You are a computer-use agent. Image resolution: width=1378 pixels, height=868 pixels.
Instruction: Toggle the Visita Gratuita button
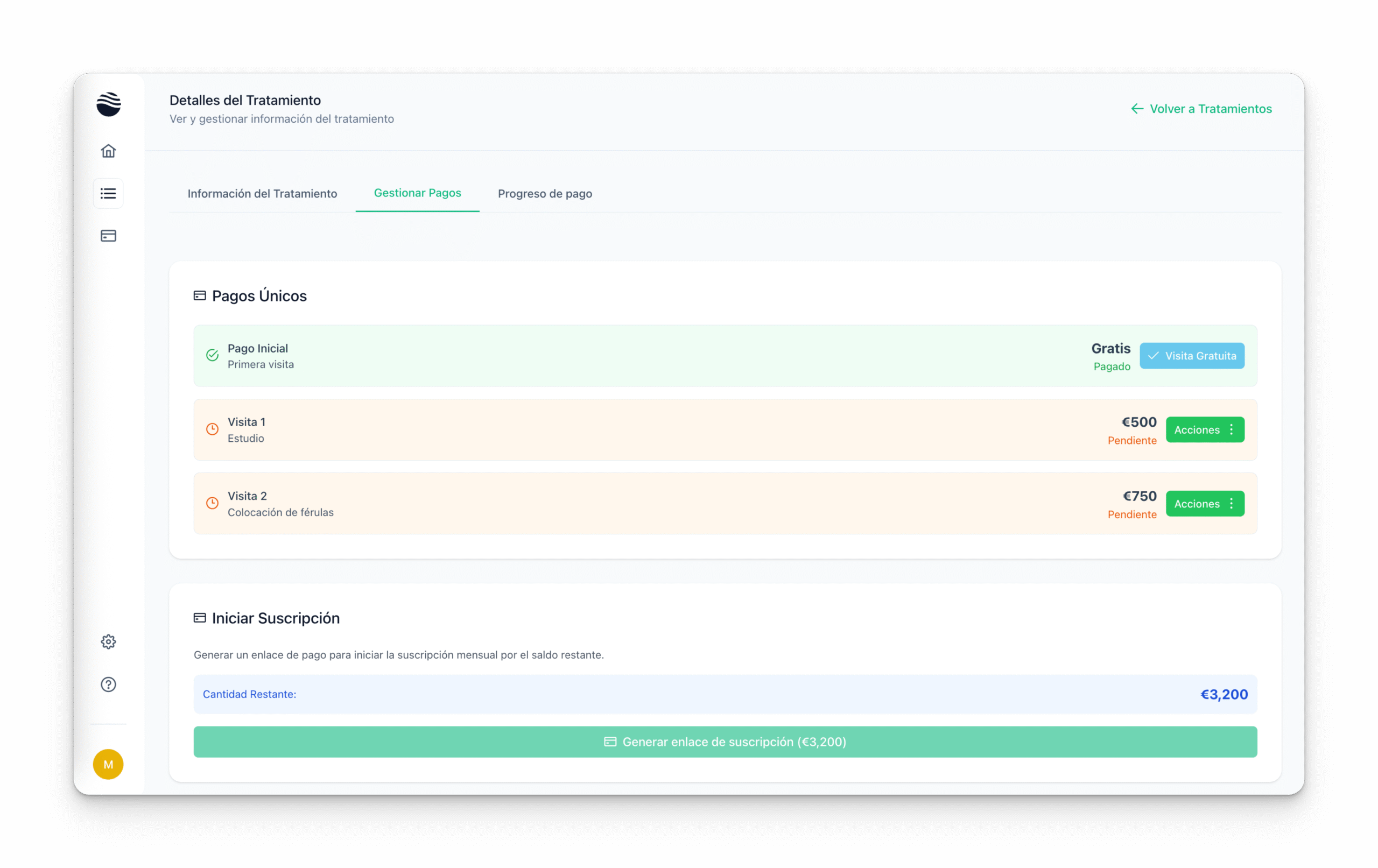pos(1191,356)
